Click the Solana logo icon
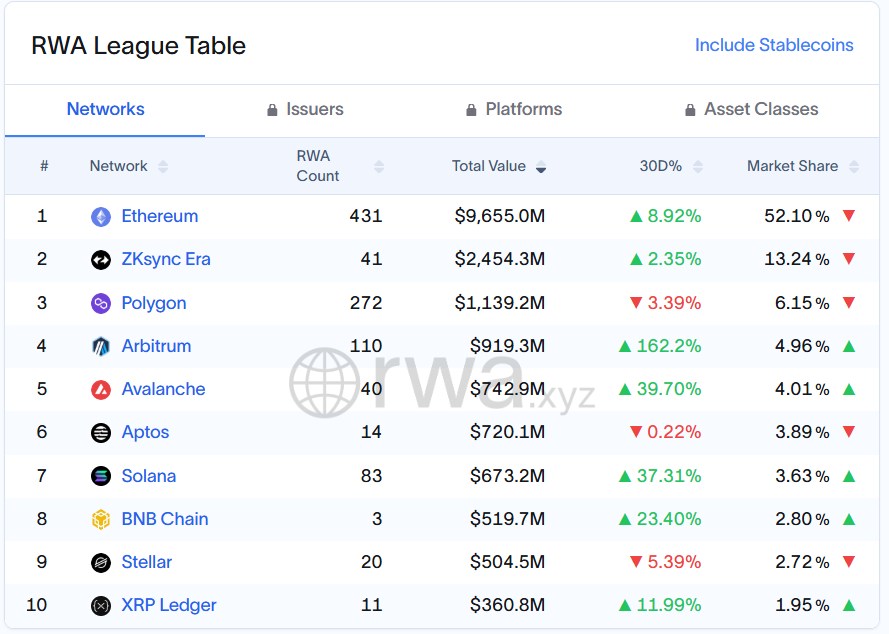 pyautogui.click(x=101, y=476)
